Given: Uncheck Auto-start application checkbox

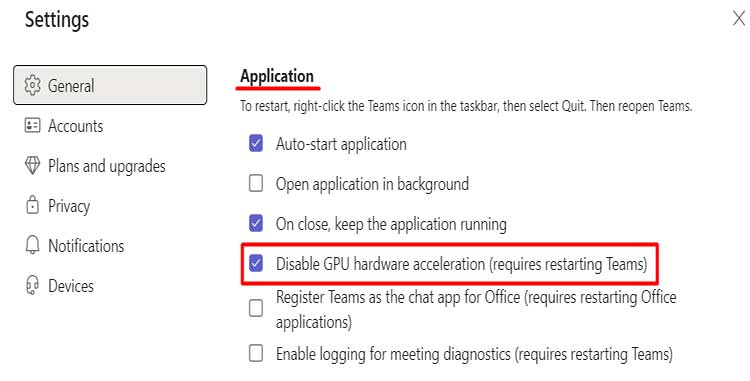Looking at the screenshot, I should pyautogui.click(x=256, y=143).
